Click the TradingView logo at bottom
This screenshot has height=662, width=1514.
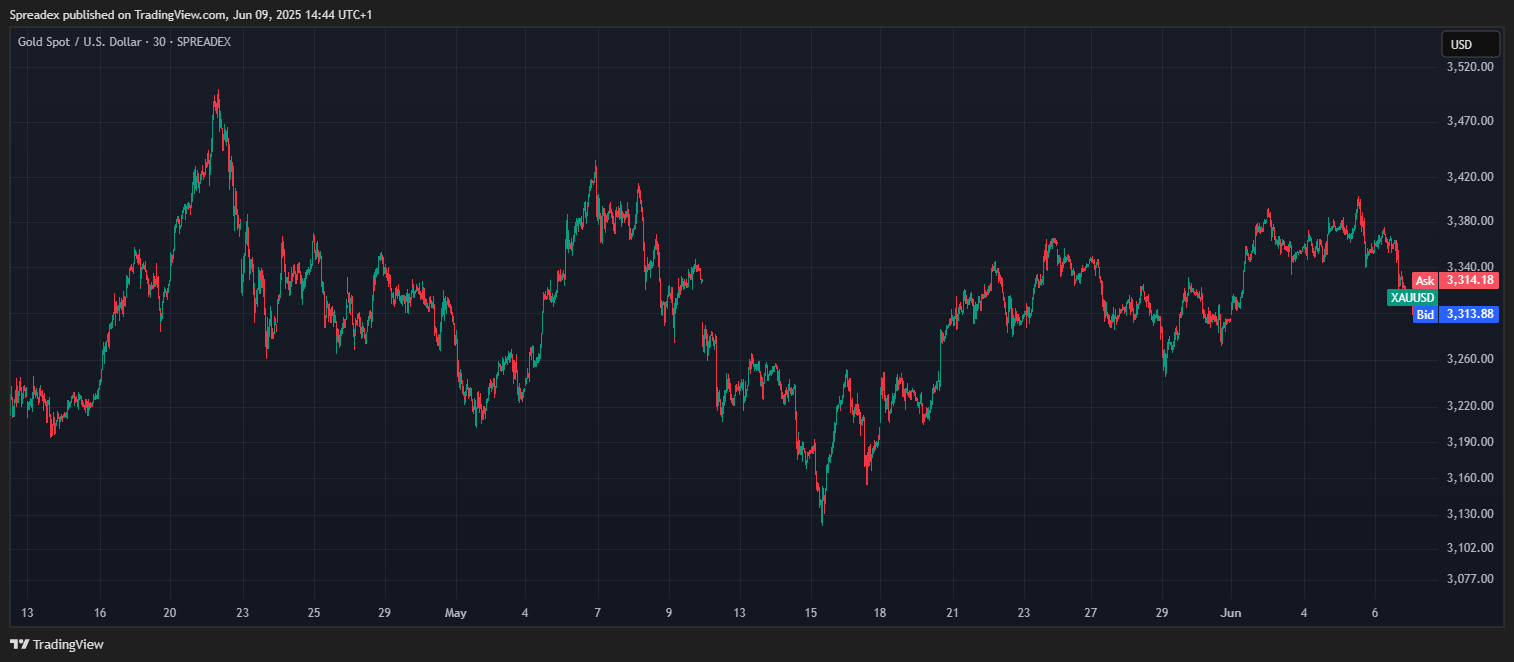[57, 644]
